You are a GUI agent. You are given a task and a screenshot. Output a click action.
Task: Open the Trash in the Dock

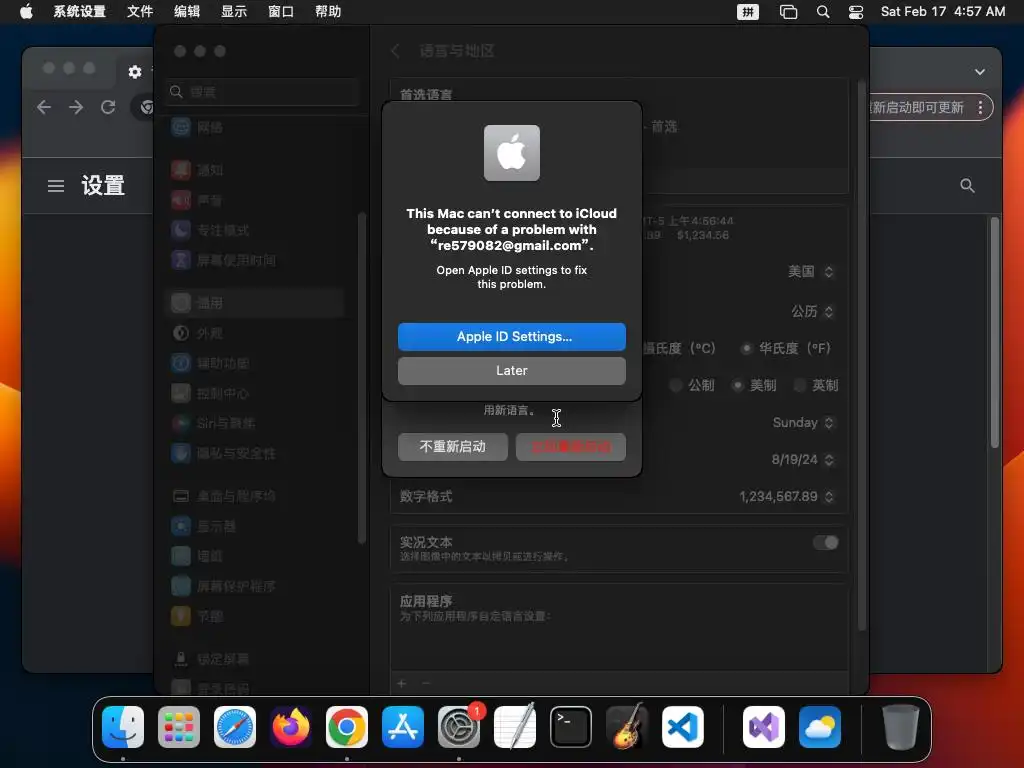click(901, 727)
